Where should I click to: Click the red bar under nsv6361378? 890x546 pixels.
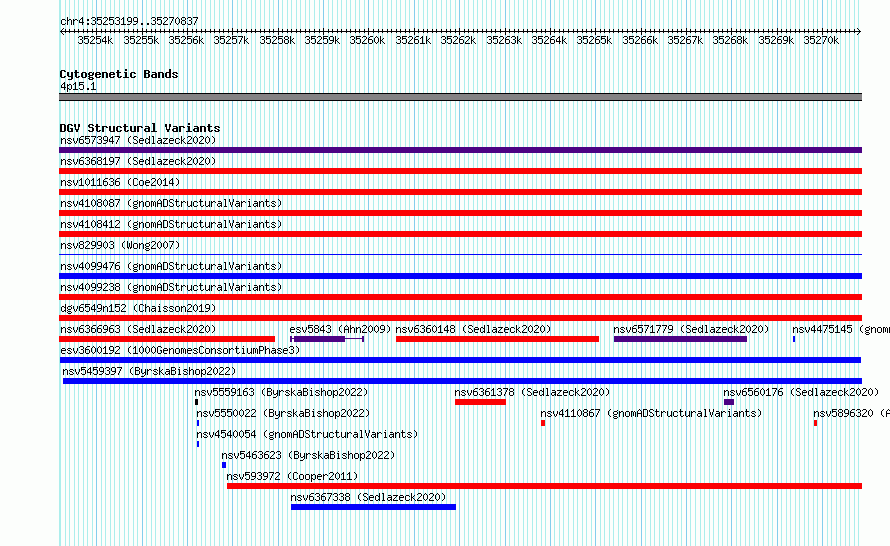click(480, 402)
